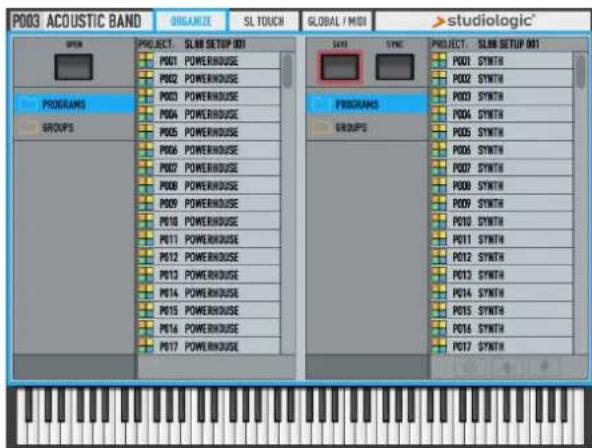Screen dimensions: 592x448
Task: Click the grid icon of right P016 SYNTH
Action: (x=439, y=328)
